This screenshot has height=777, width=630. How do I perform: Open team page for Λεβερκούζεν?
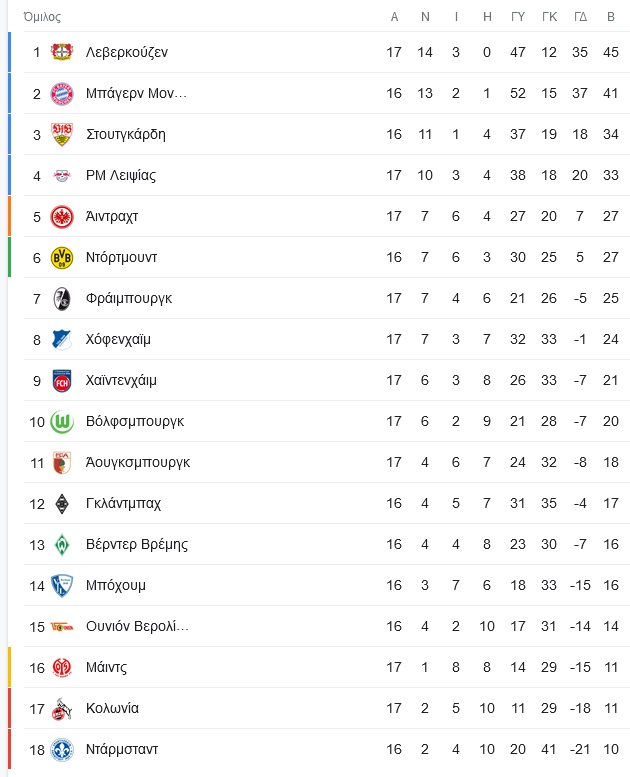click(127, 52)
